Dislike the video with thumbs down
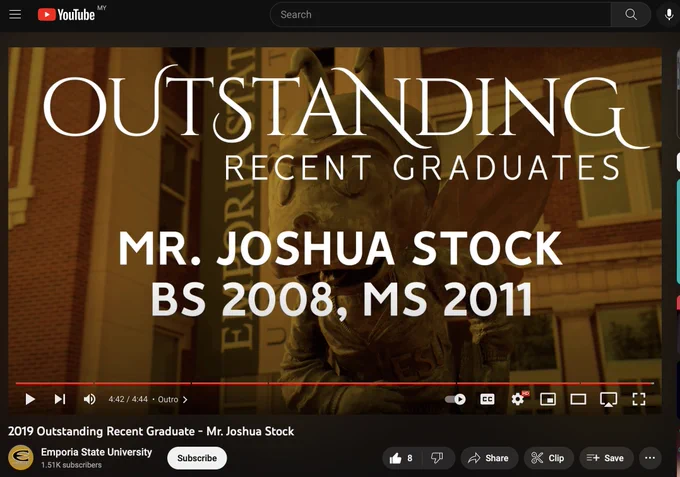 point(437,458)
